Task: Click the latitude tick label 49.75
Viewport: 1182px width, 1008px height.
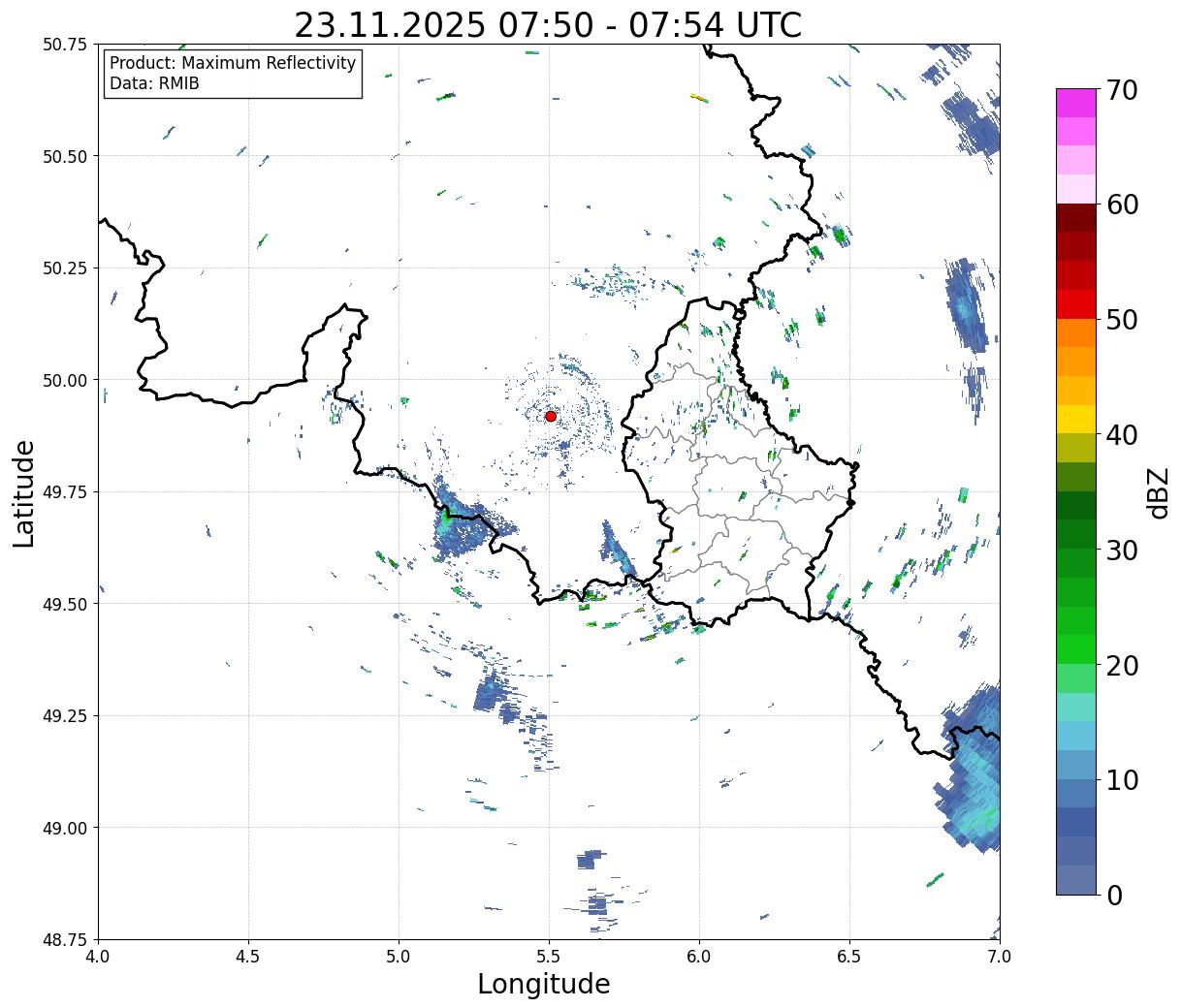Action: tap(65, 492)
